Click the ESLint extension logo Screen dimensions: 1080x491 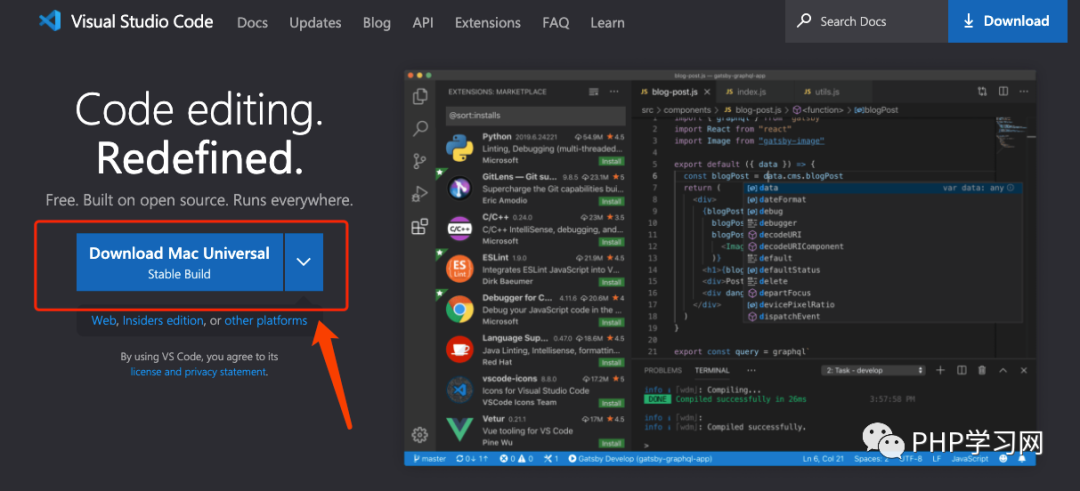click(x=459, y=269)
